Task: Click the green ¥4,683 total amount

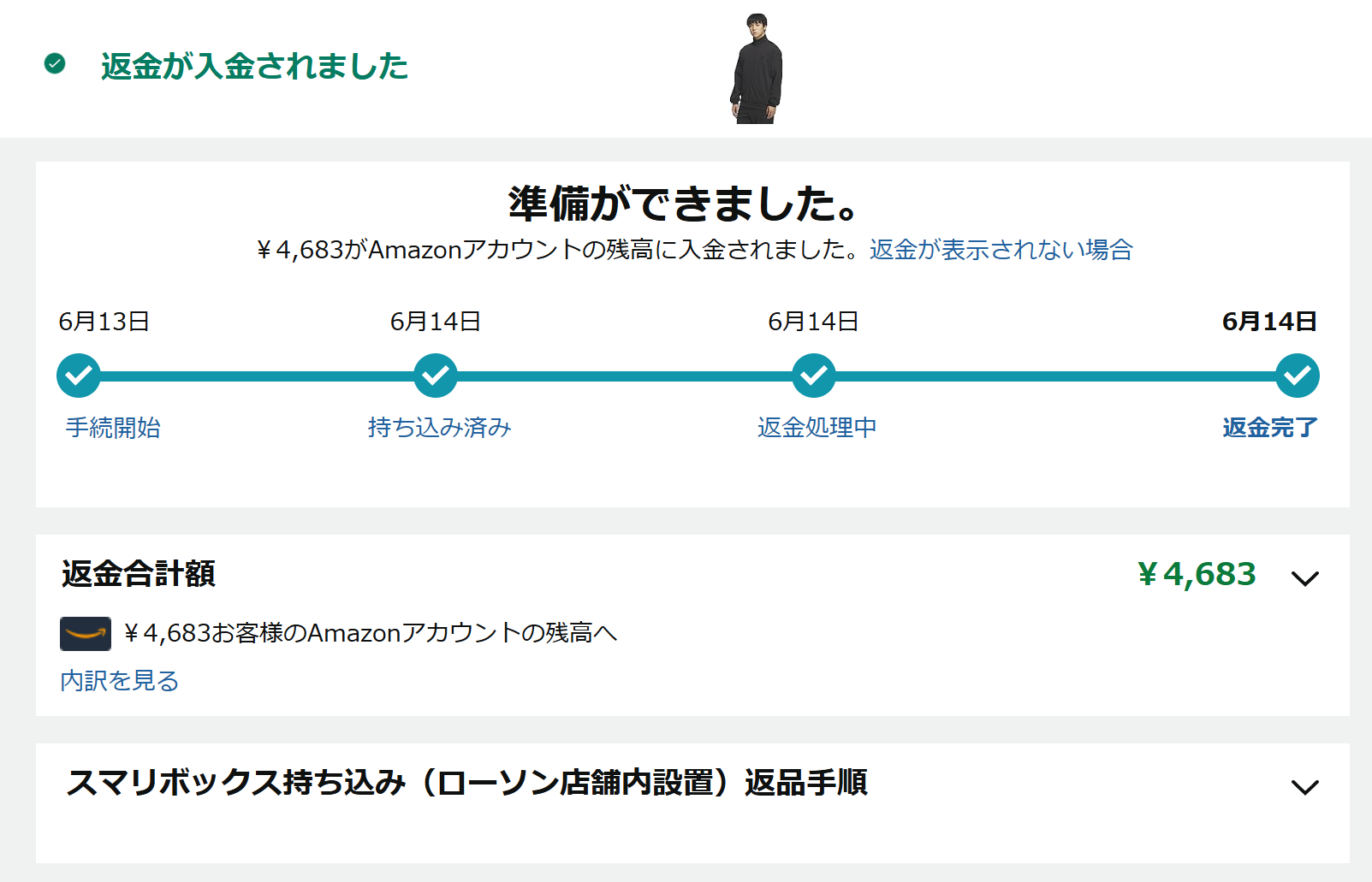Action: pos(1197,574)
